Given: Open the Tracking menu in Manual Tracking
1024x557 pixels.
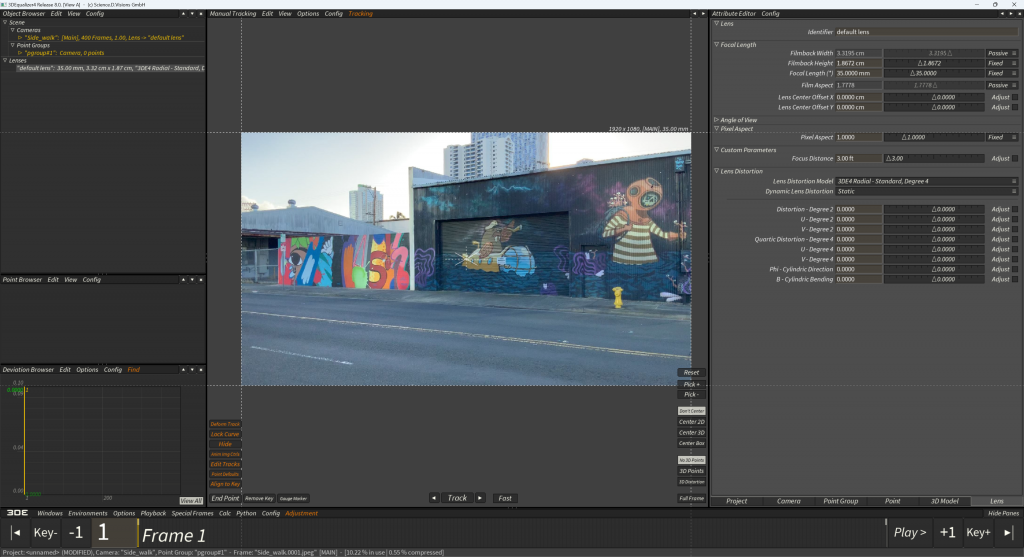Looking at the screenshot, I should [x=360, y=14].
